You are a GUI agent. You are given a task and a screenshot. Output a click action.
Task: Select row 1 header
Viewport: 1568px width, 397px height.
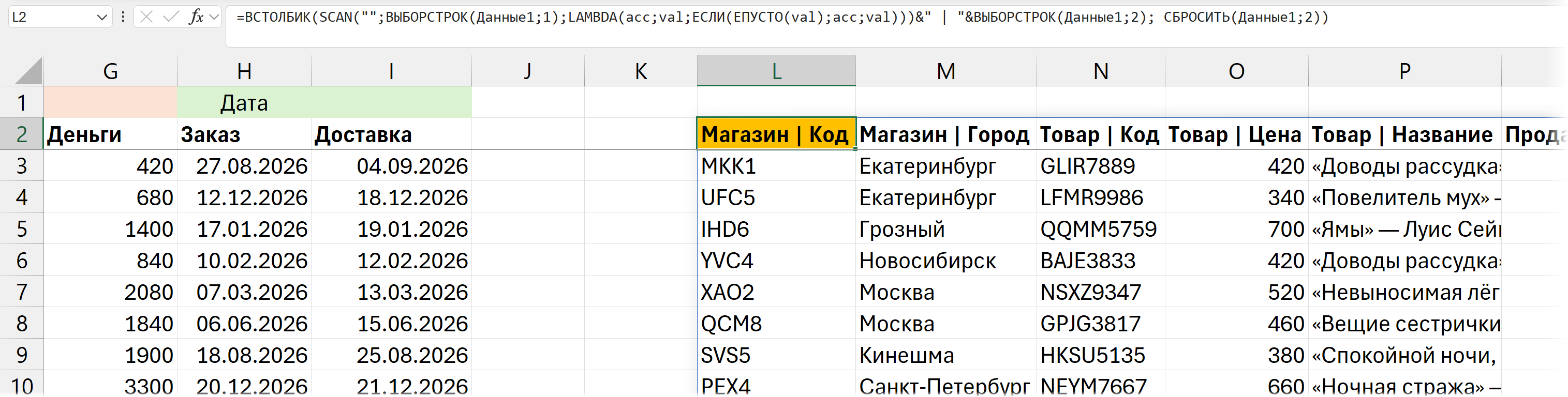click(x=21, y=102)
